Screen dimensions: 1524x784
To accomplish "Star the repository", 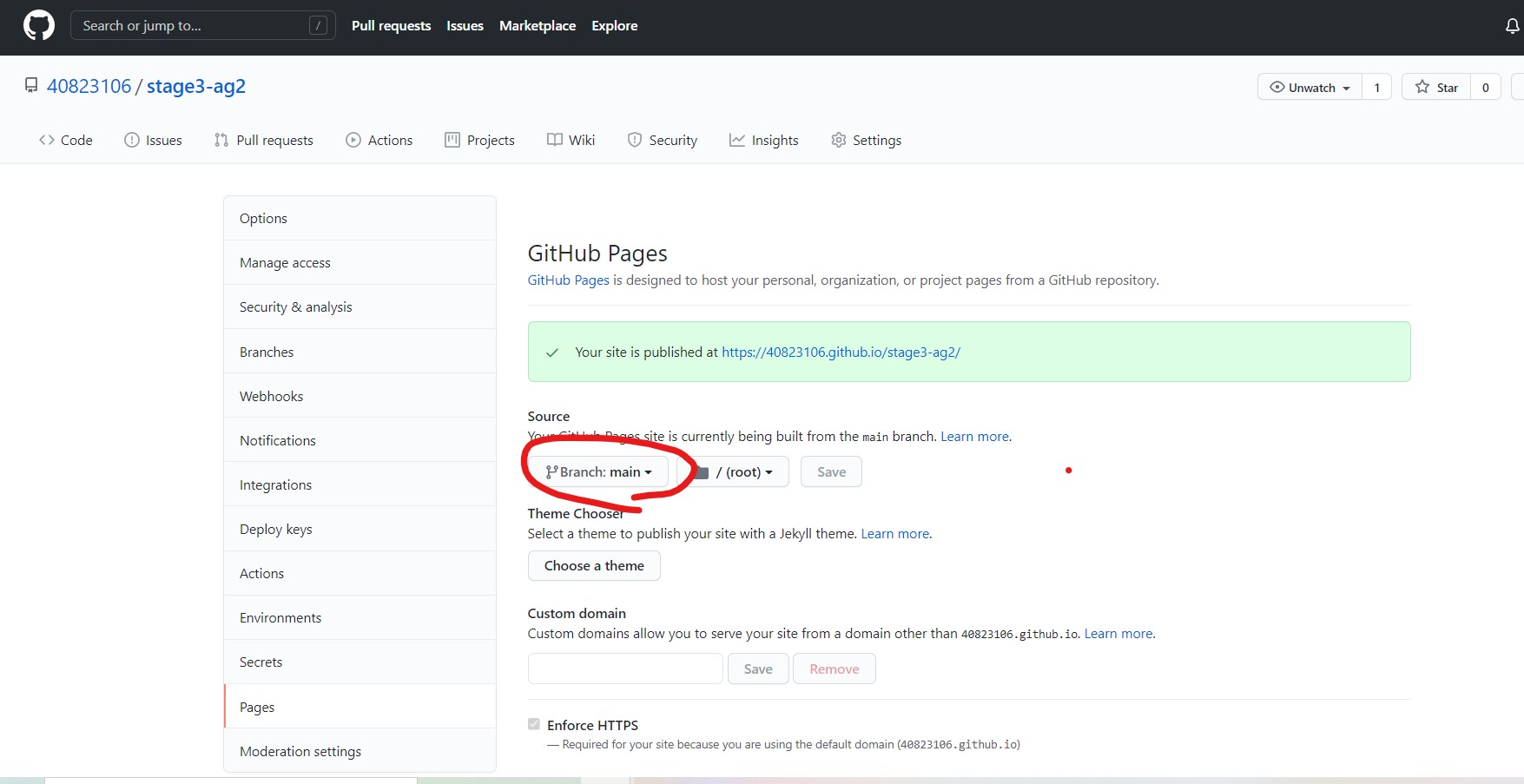I will 1436,88.
